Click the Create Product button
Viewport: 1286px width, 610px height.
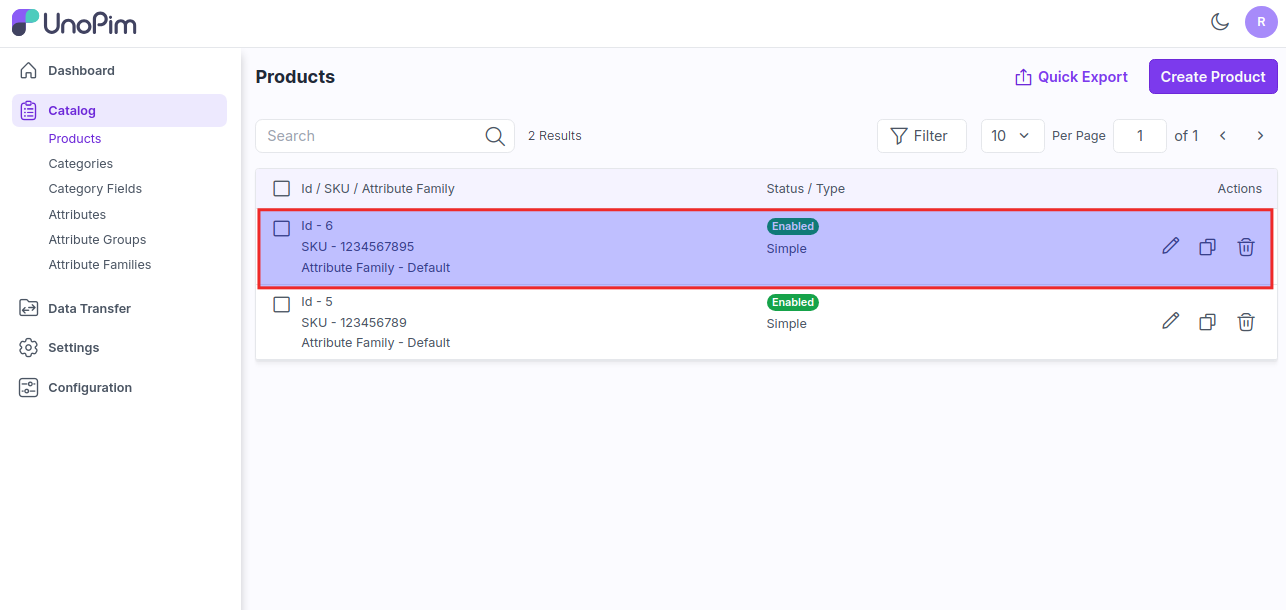1213,77
